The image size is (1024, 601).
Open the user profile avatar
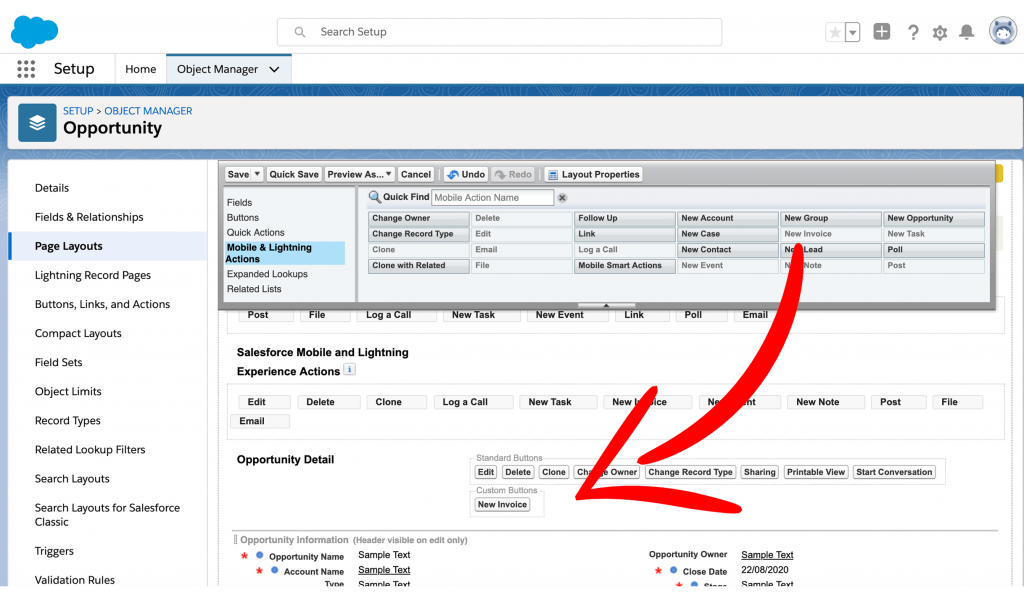coord(1002,31)
